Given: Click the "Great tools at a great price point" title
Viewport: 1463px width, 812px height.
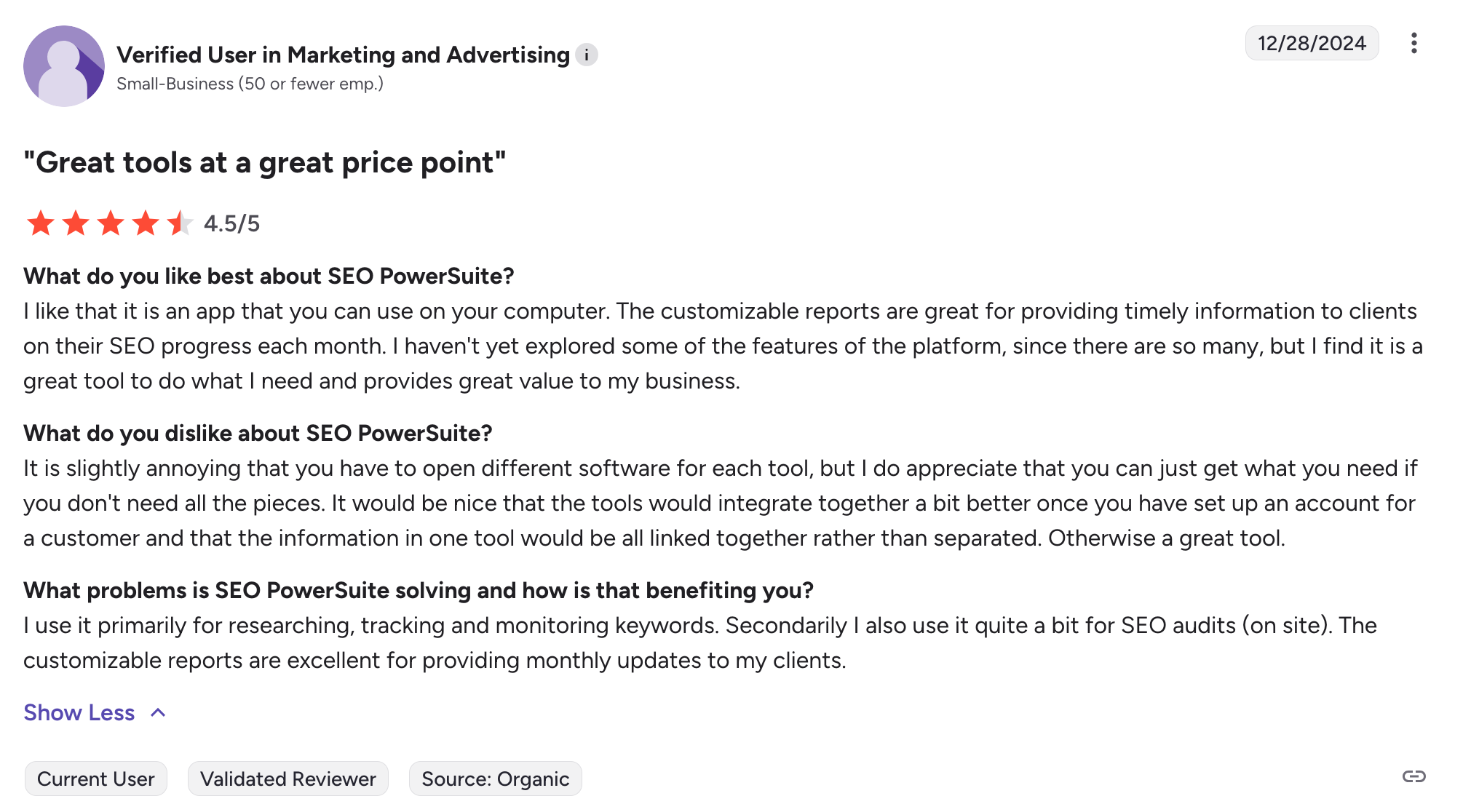Looking at the screenshot, I should (x=264, y=163).
